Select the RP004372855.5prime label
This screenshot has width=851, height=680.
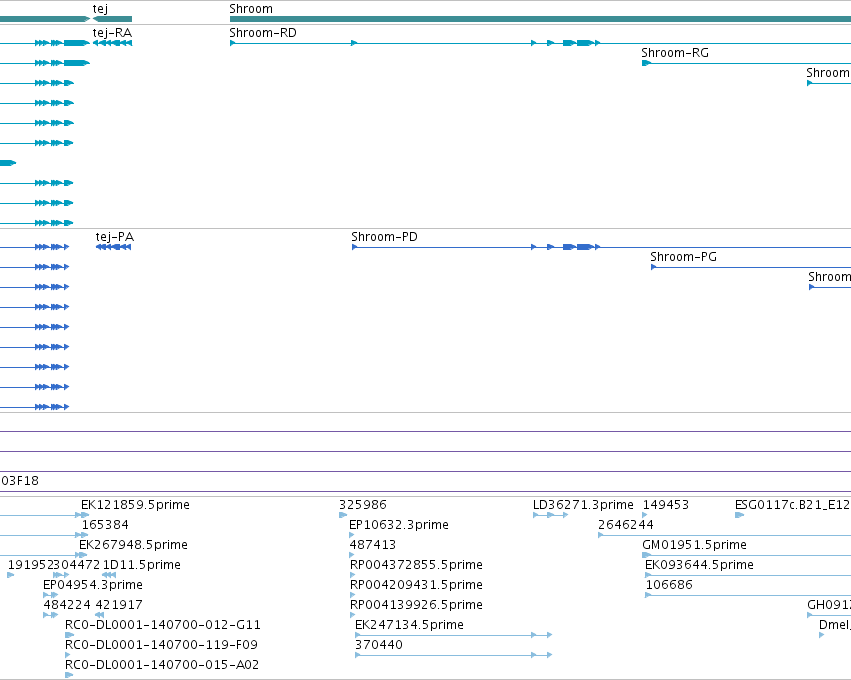(416, 565)
